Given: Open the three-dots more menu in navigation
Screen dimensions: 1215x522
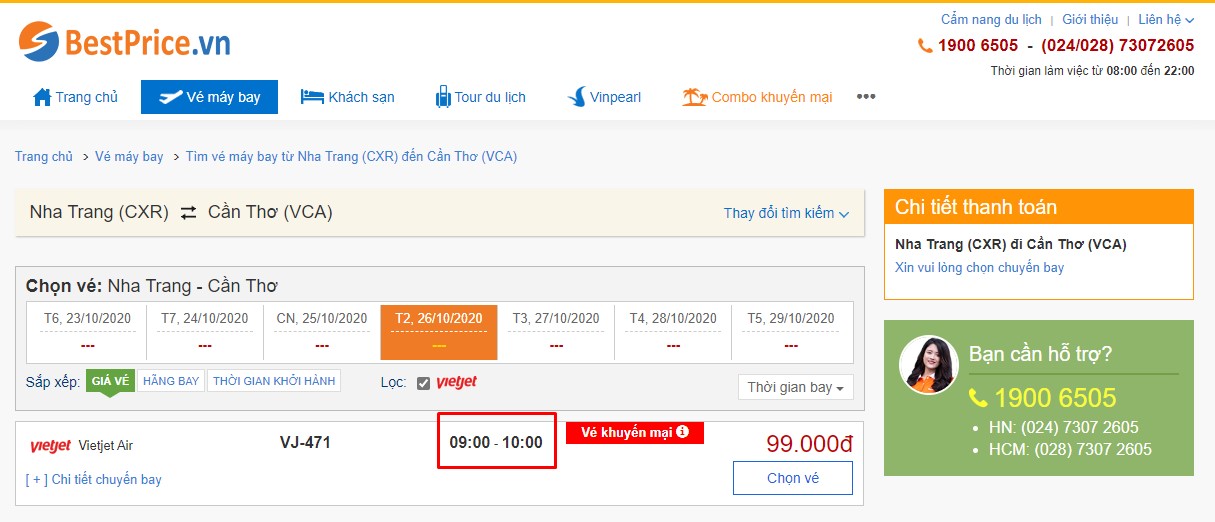Looking at the screenshot, I should (866, 97).
